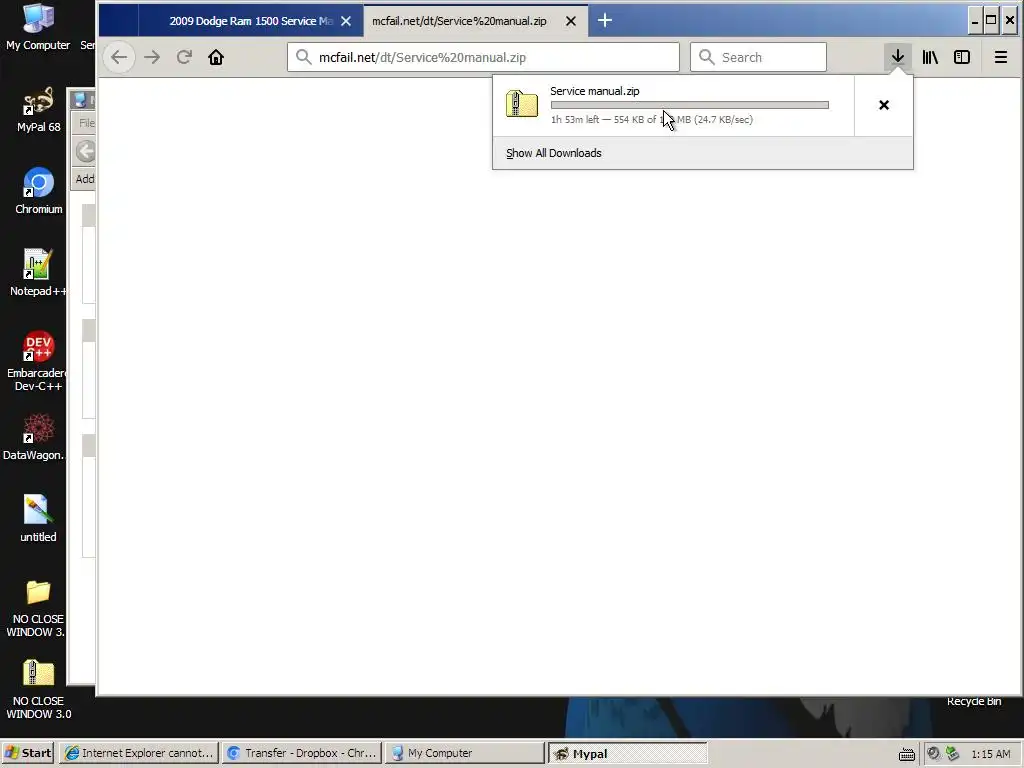Viewport: 1024px width, 768px height.
Task: Click the magnifier icon in address bar
Action: pyautogui.click(x=304, y=57)
